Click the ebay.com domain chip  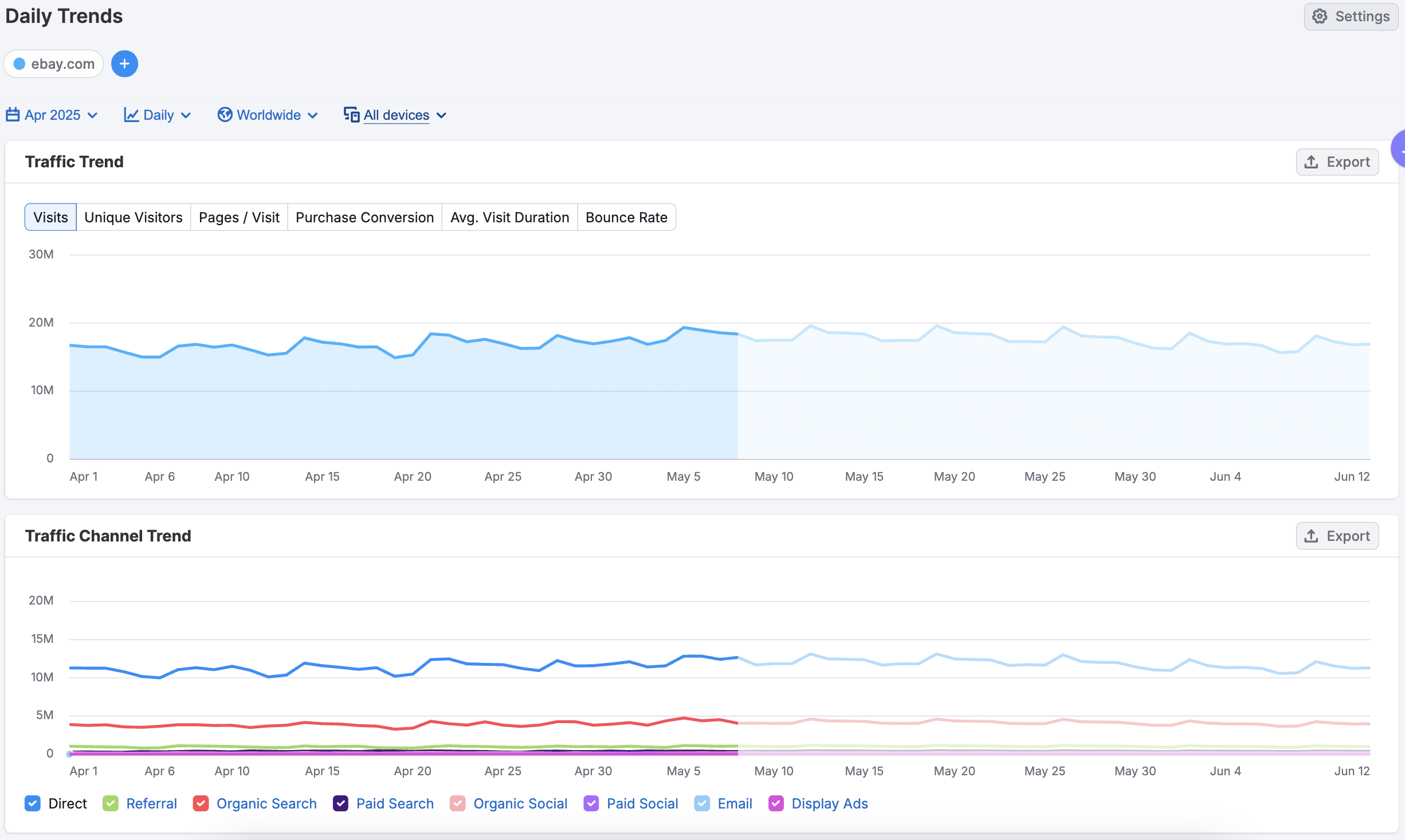point(62,64)
